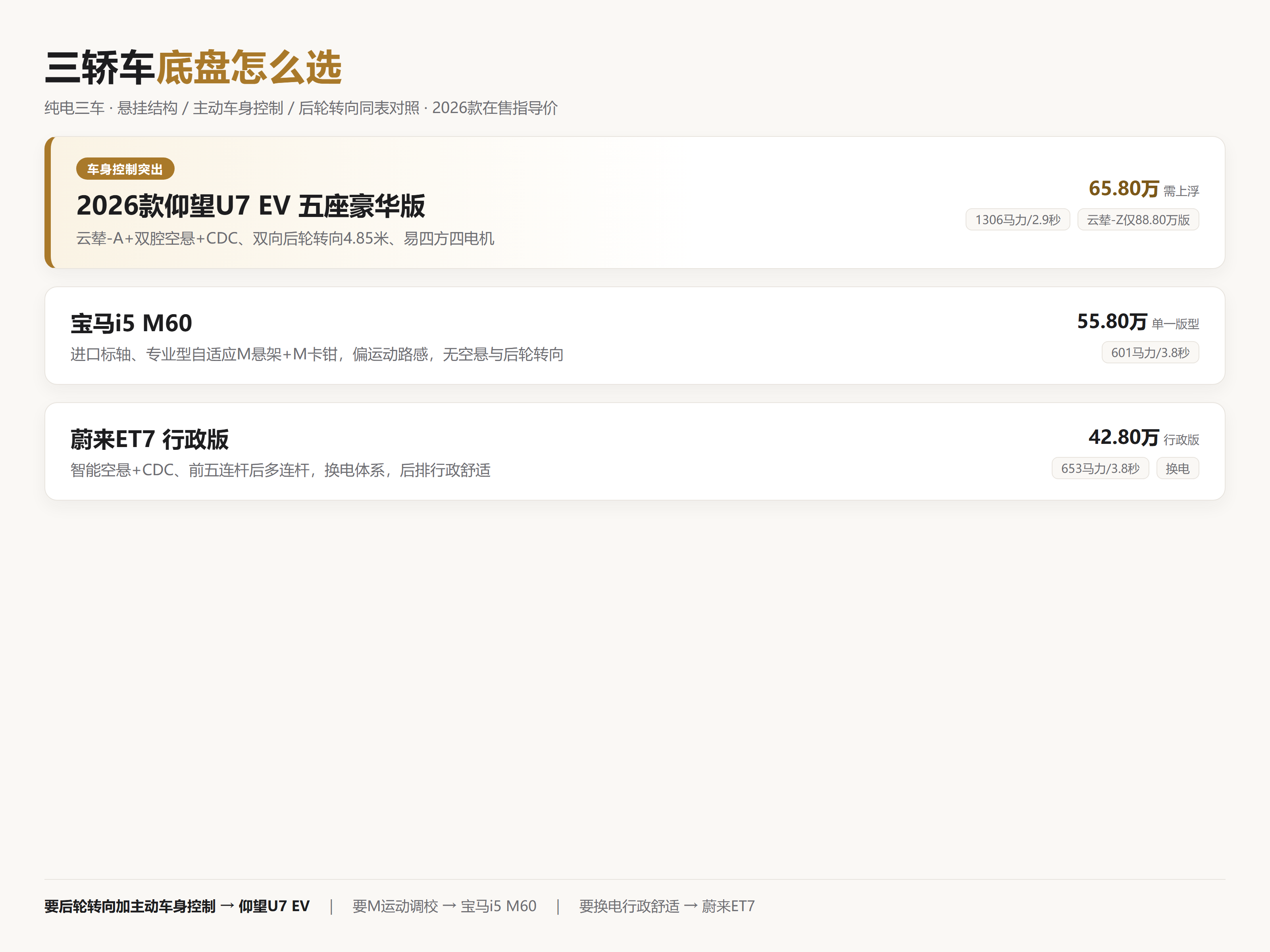Click footer text 要M运动调校 → 宝马i5 M60
The height and width of the screenshot is (952, 1270).
pos(444,906)
